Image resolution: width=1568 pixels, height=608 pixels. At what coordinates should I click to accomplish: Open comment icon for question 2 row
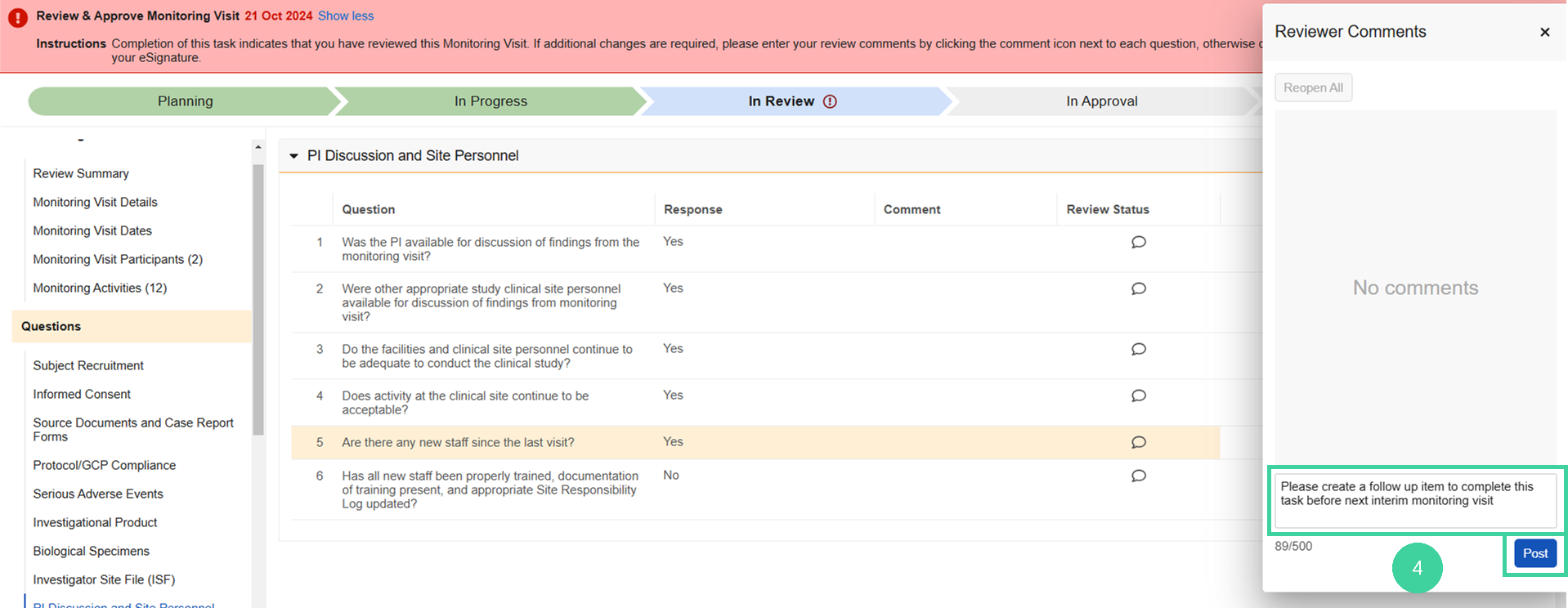pyautogui.click(x=1138, y=288)
